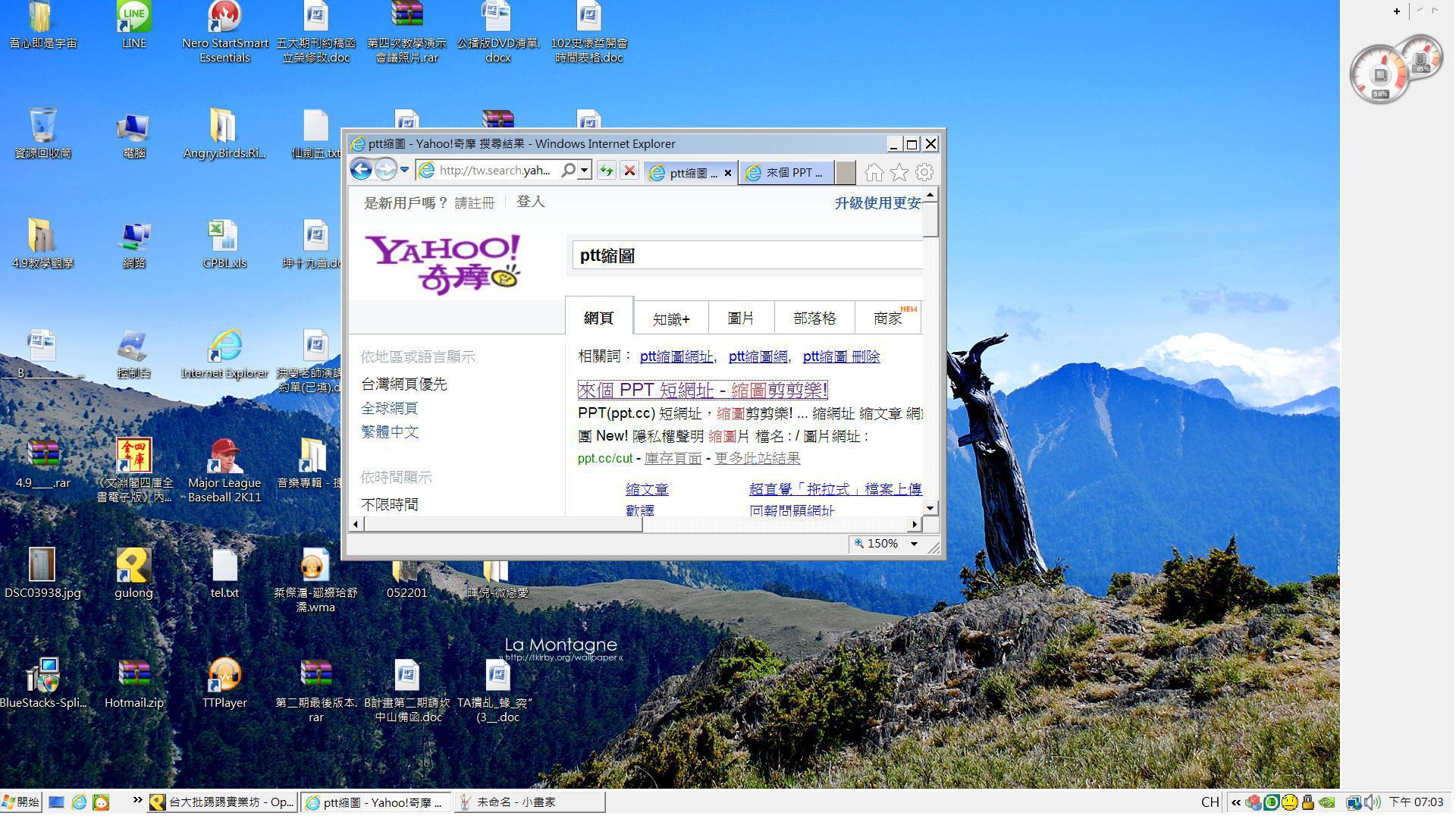The image size is (1456, 819).
Task: Expand the address bar autocomplete dropdown
Action: click(584, 171)
